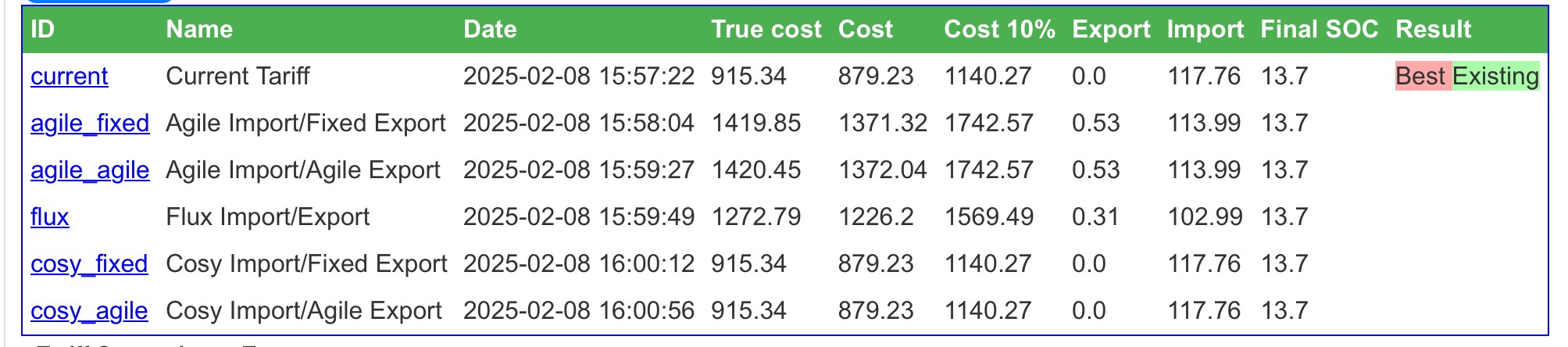Click the Date column header
Viewport: 1568px width, 347px height.
coord(490,30)
